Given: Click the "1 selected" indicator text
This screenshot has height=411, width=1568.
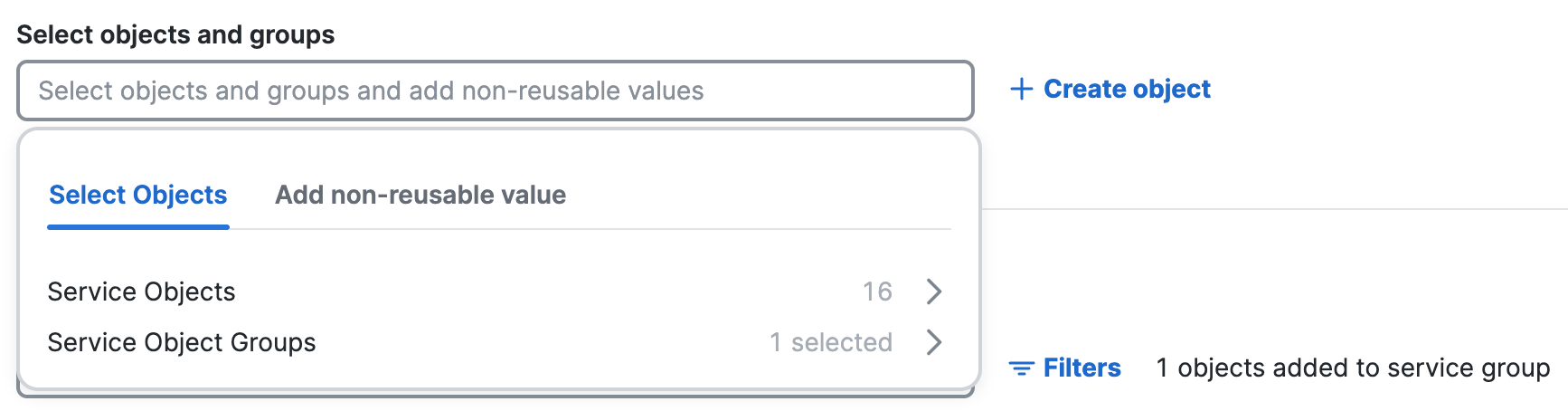Looking at the screenshot, I should pyautogui.click(x=831, y=342).
